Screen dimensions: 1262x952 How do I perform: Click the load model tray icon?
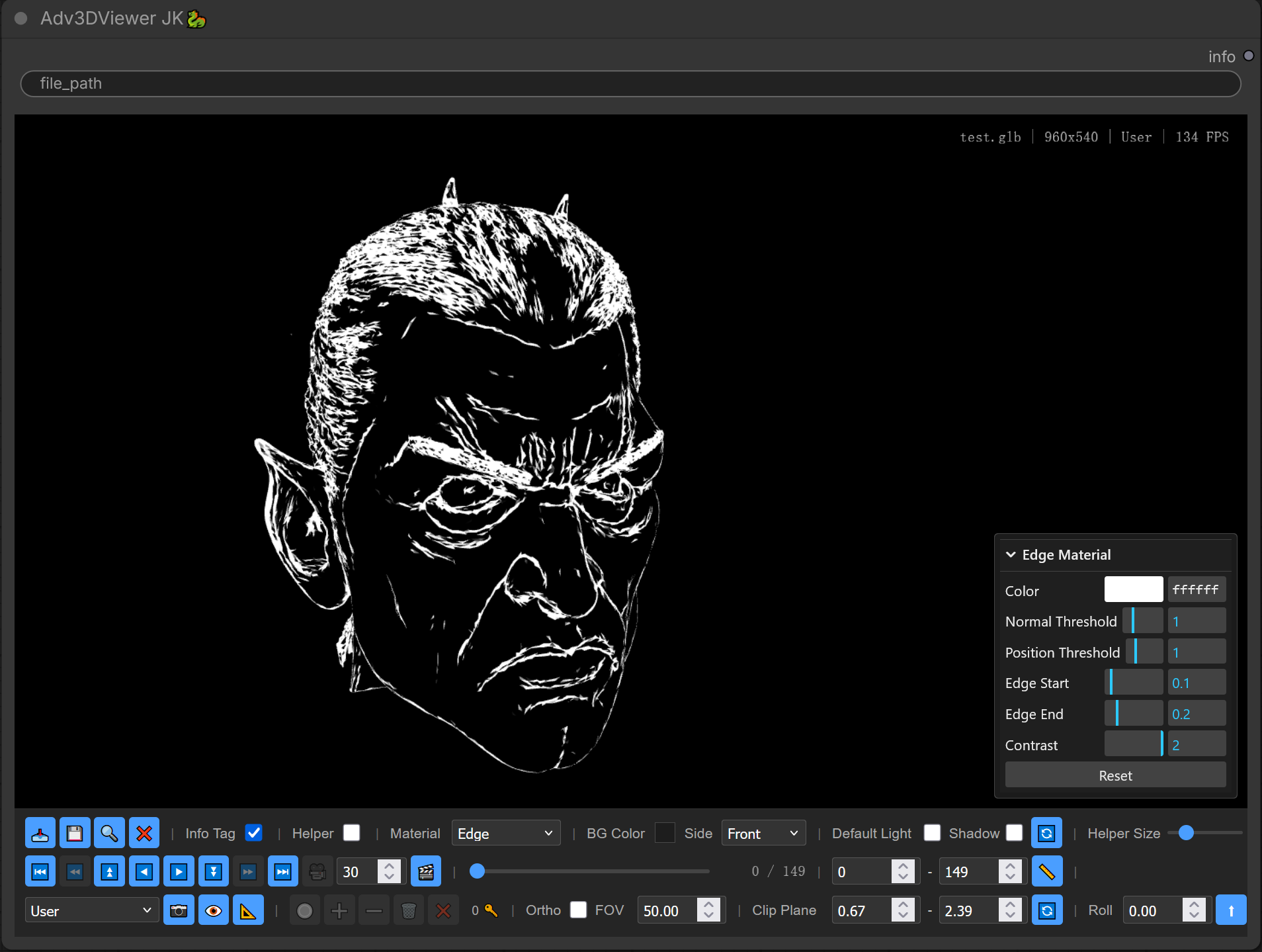tap(40, 833)
